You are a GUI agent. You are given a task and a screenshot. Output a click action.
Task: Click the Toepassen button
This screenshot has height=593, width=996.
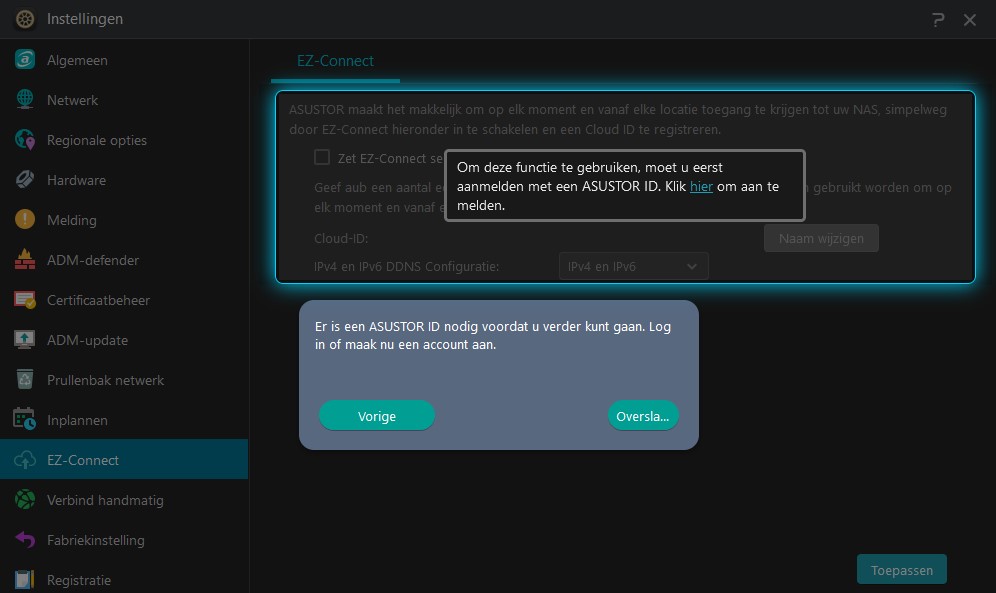[x=902, y=570]
